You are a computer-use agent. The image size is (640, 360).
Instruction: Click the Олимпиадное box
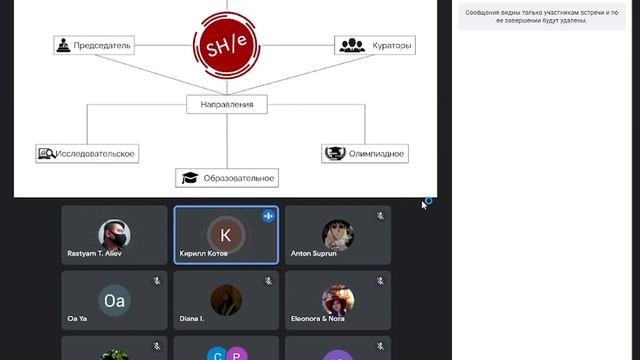(x=365, y=153)
